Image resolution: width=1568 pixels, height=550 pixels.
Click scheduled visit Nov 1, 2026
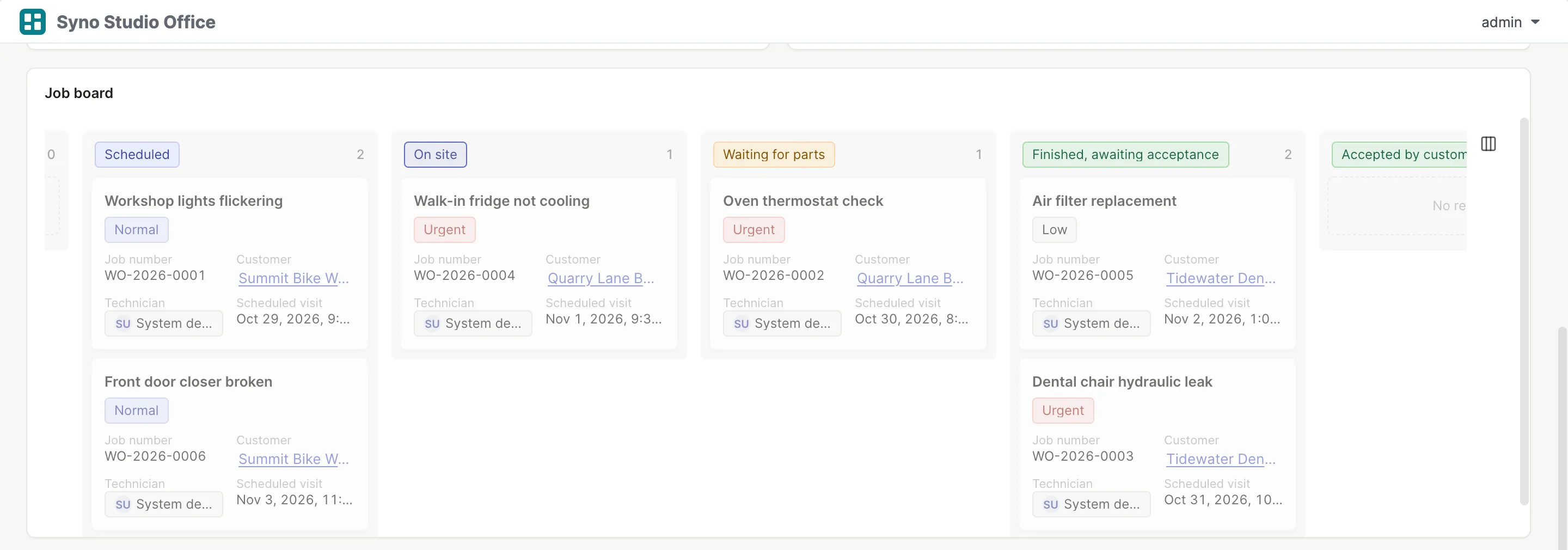tap(604, 319)
